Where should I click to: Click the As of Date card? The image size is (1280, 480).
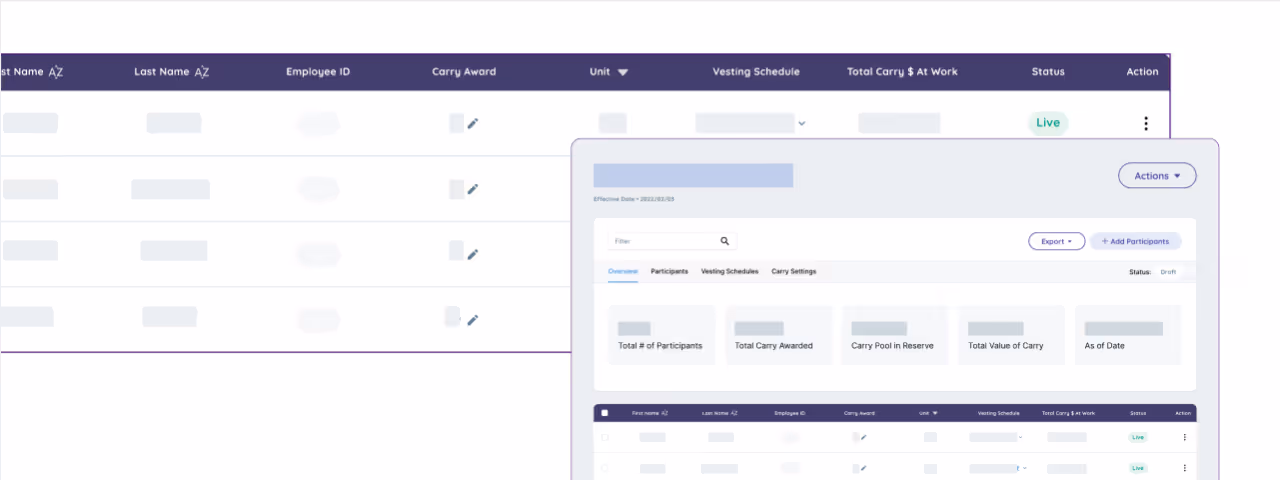[1128, 336]
